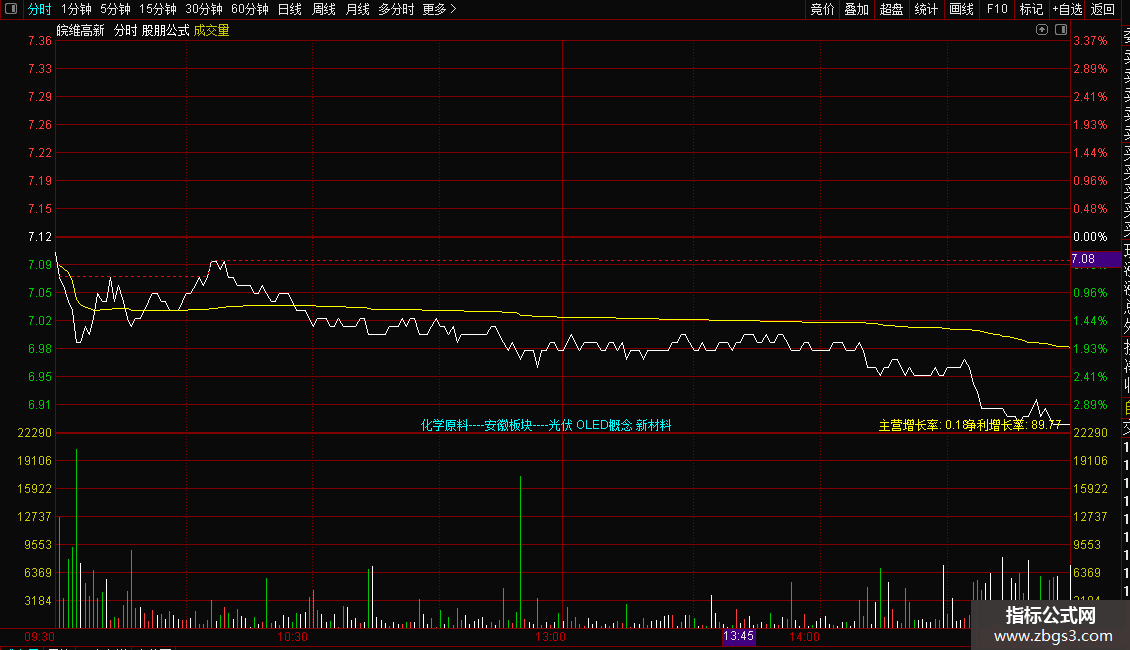1130x650 pixels.
Task: Click the 7.36 top price axis label
Action: click(x=40, y=40)
